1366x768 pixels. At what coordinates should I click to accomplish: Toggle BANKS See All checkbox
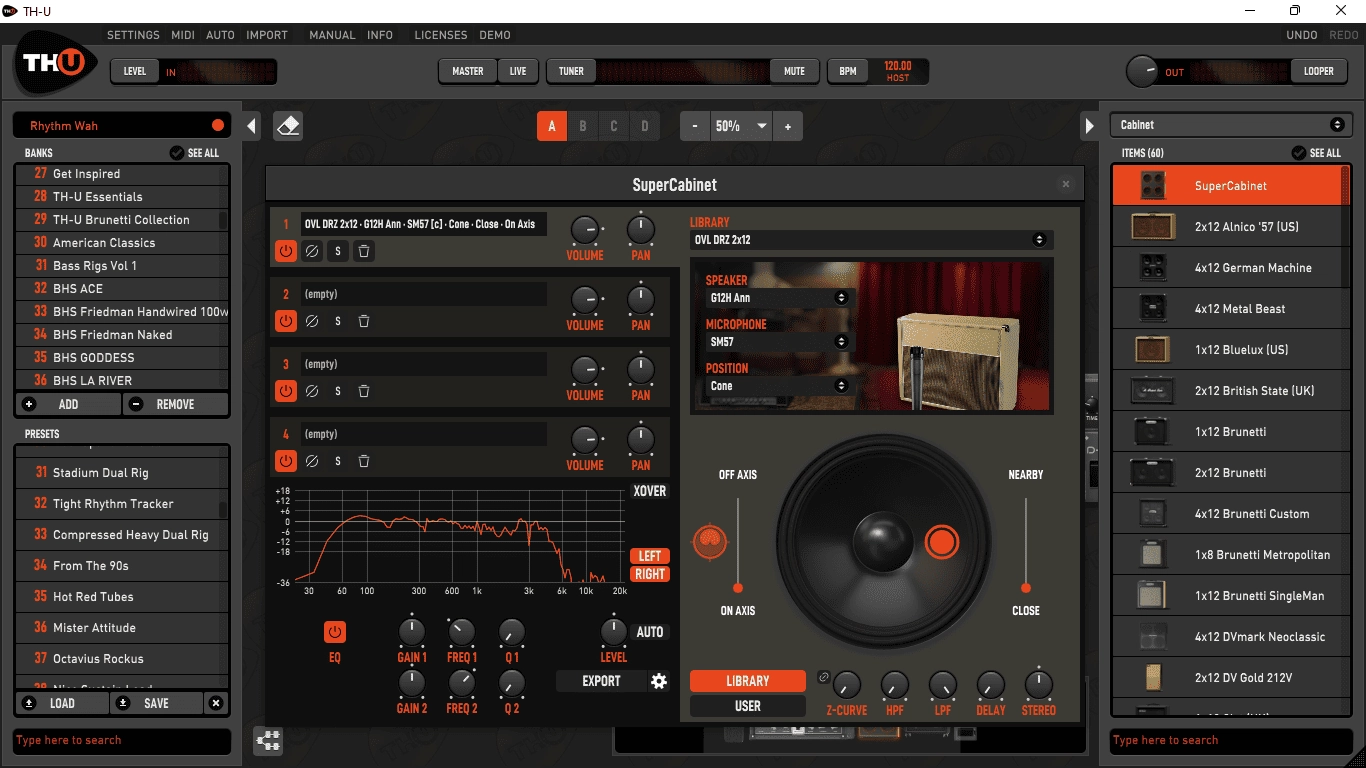177,153
